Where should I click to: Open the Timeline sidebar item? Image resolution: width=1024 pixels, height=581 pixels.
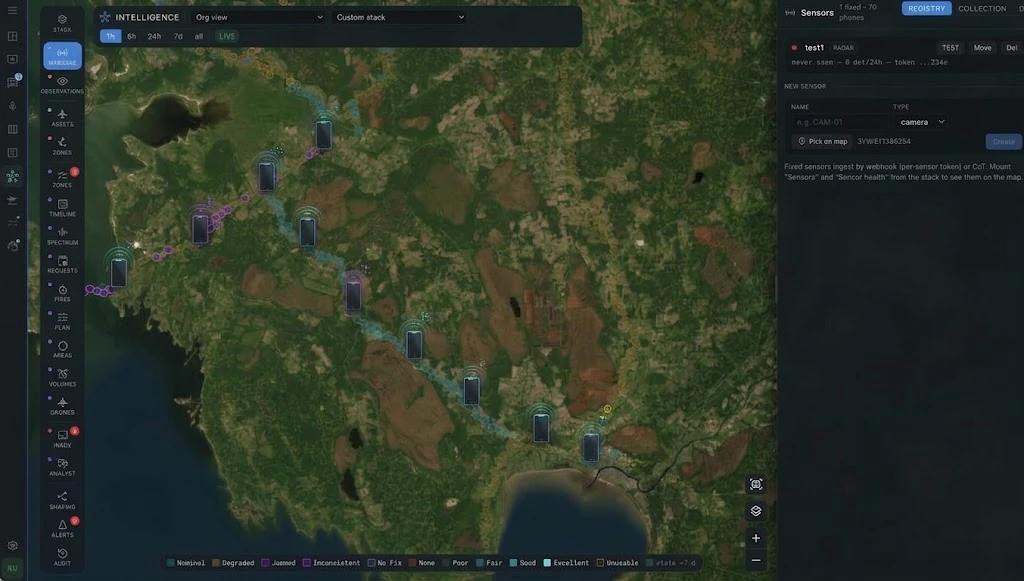[x=62, y=208]
